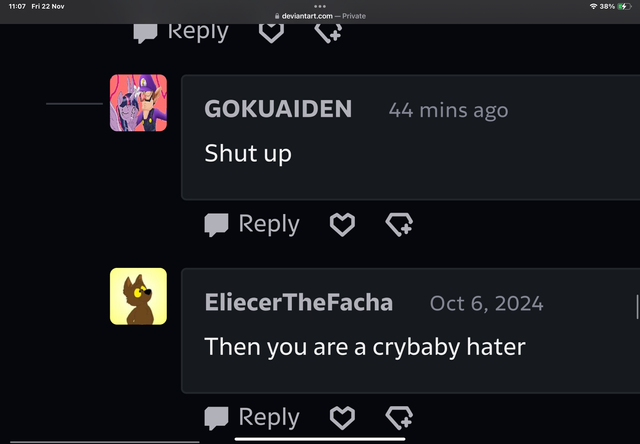Screen dimensions: 640x444
Task: Visit the EliecerTheFacha username link
Action: pyautogui.click(x=299, y=302)
